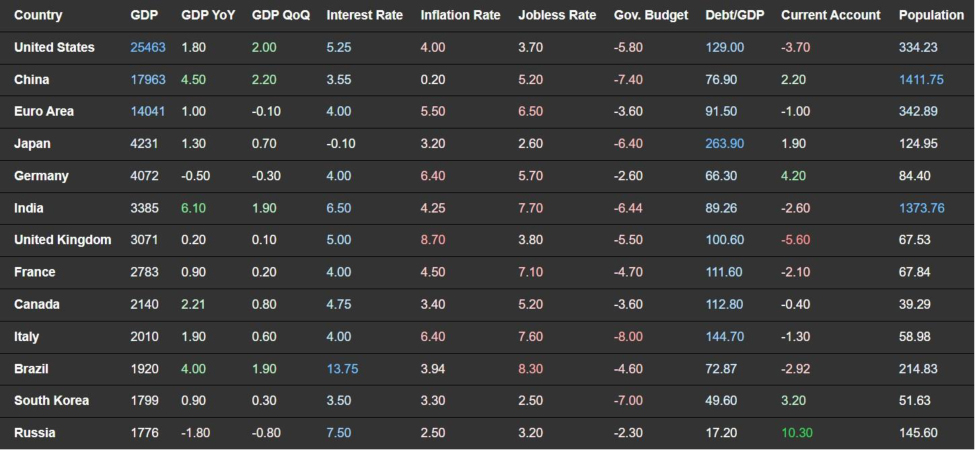The height and width of the screenshot is (451, 975).
Task: Sort by Inflation Rate header
Action: (x=459, y=16)
